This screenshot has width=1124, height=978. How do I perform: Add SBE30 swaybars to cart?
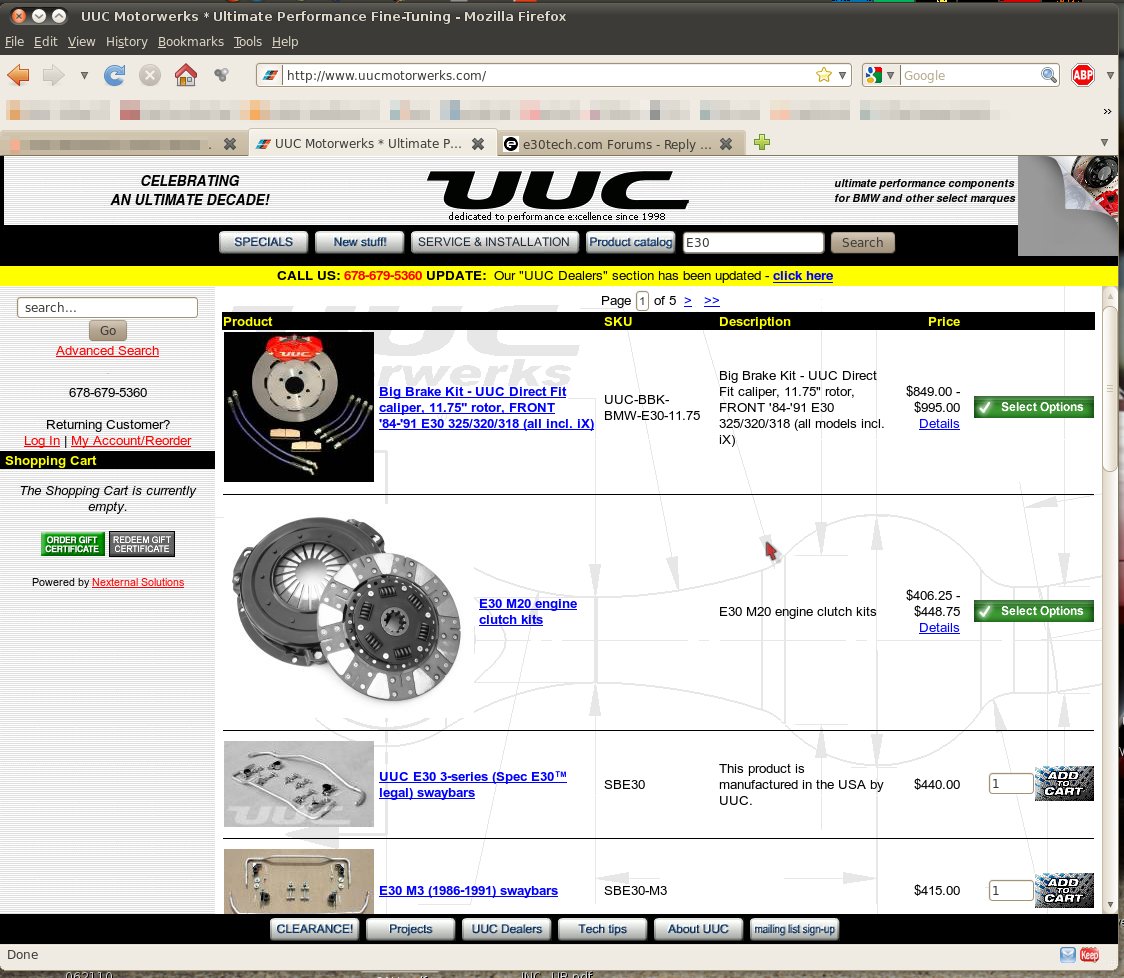1065,784
